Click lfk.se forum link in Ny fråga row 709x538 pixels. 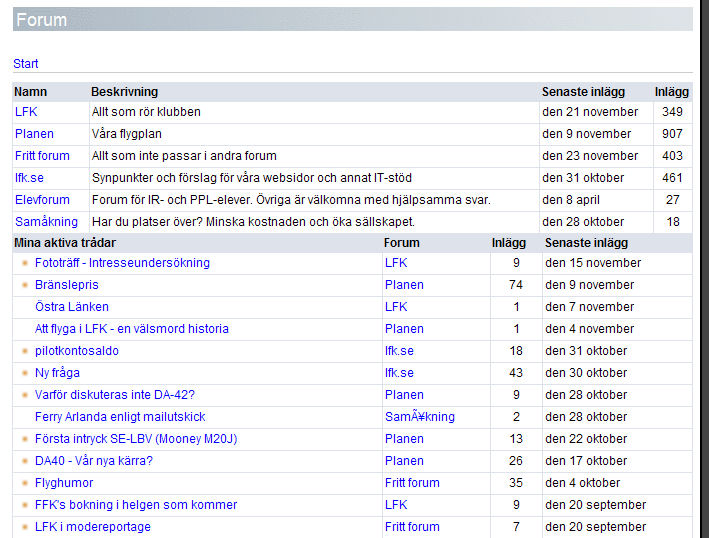coord(399,373)
